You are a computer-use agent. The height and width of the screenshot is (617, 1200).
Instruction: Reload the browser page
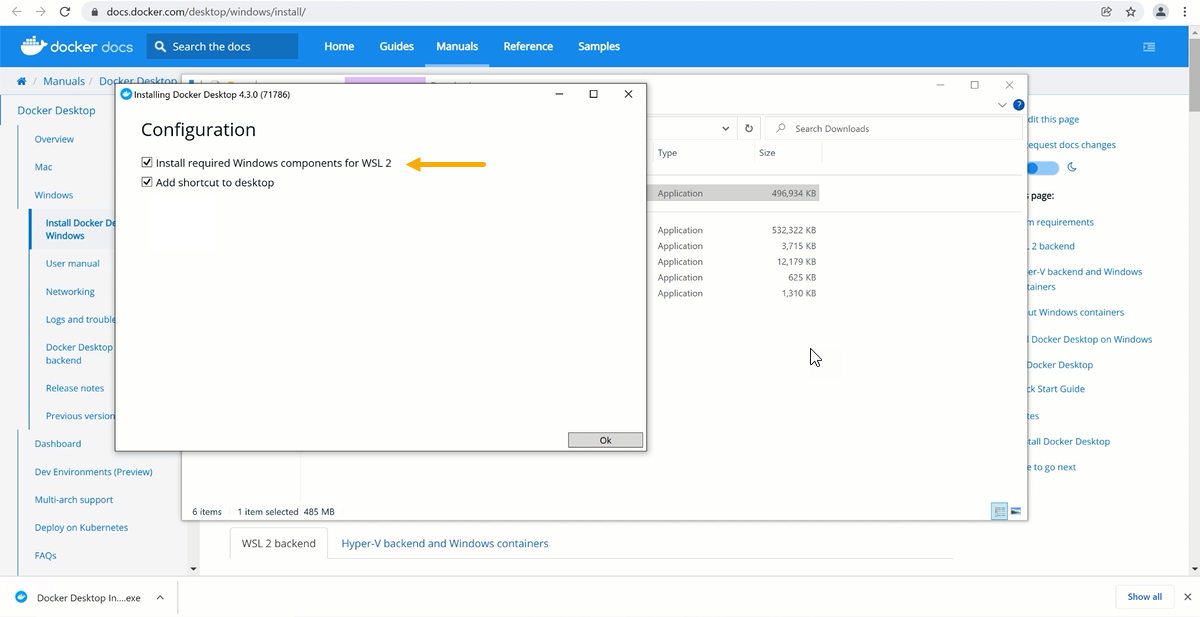(65, 12)
